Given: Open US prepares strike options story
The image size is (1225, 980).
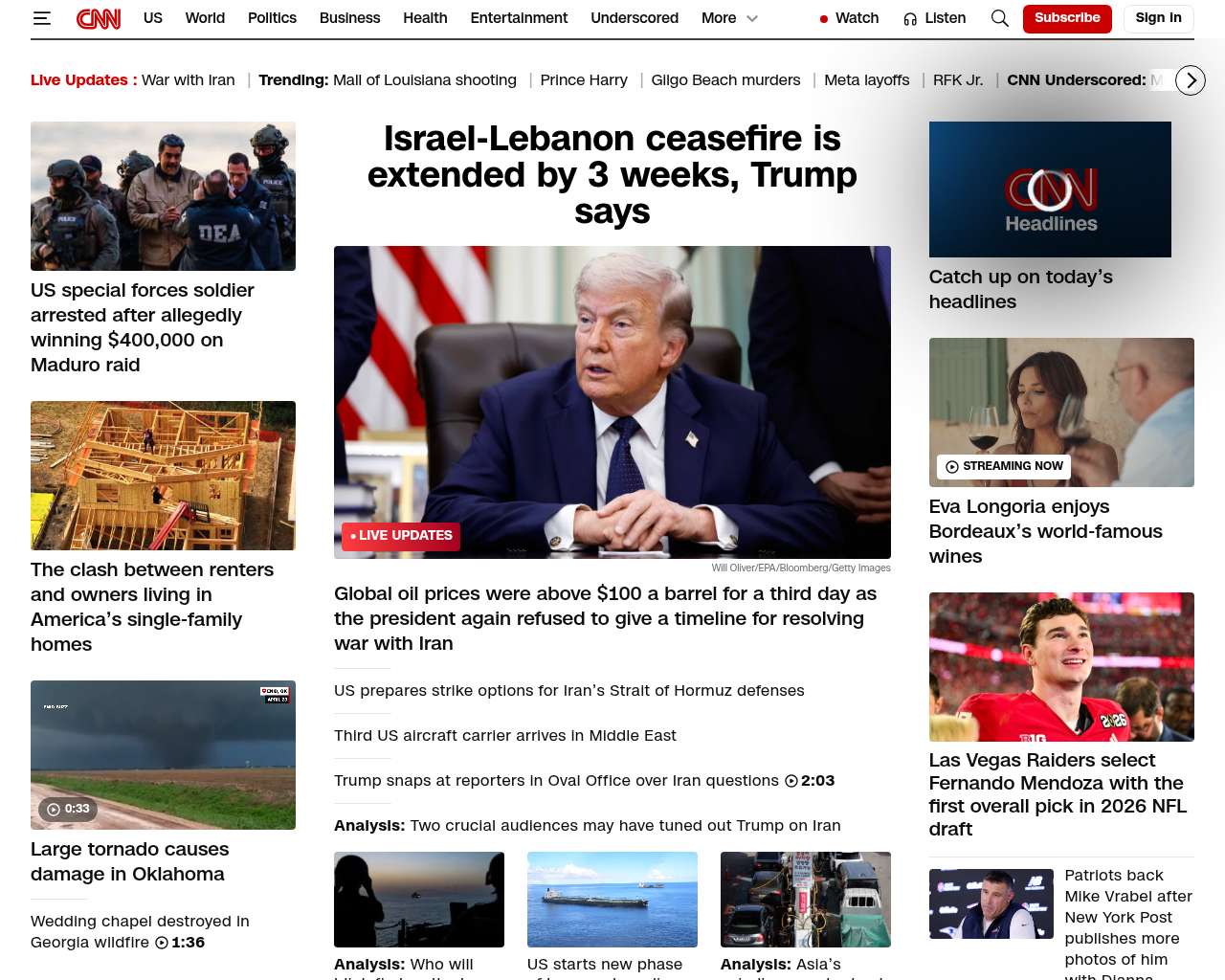Looking at the screenshot, I should click(x=569, y=691).
